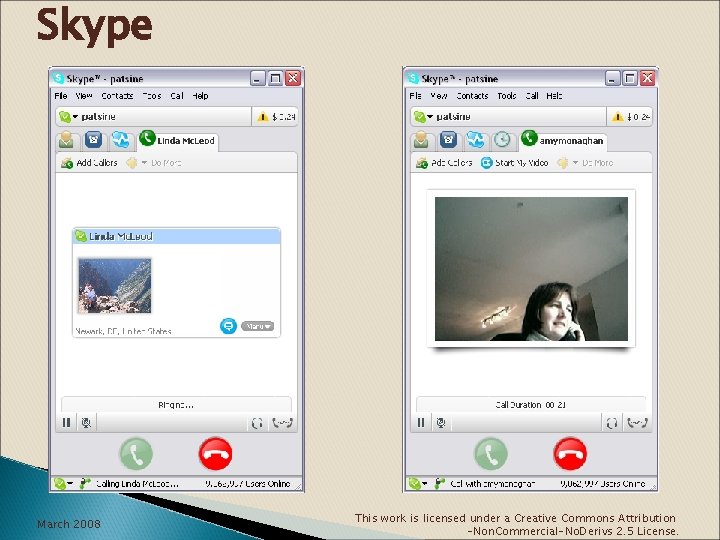Viewport: 720px width, 540px height.
Task: Open Call menu in right Skype window
Action: pyautogui.click(x=532, y=96)
